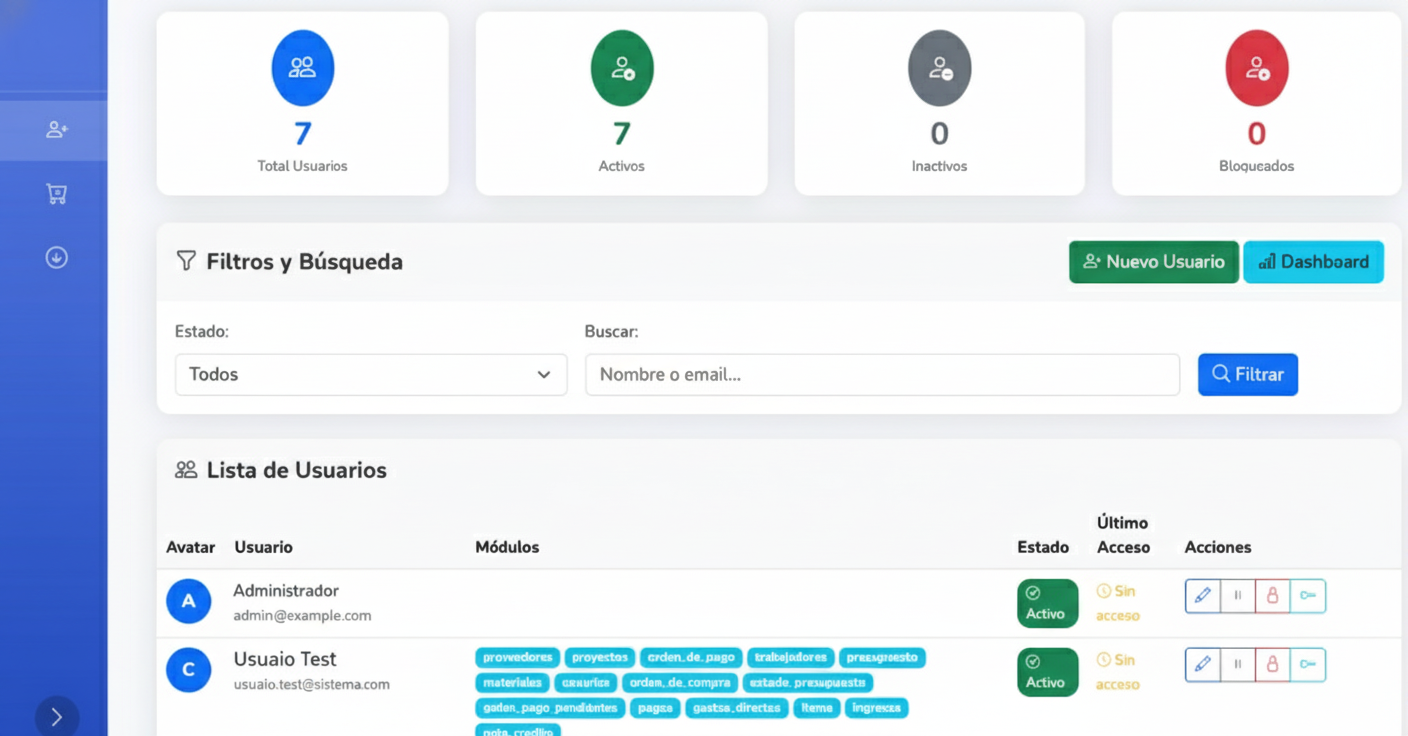
Task: Click the download arrow sidebar icon
Action: [57, 258]
